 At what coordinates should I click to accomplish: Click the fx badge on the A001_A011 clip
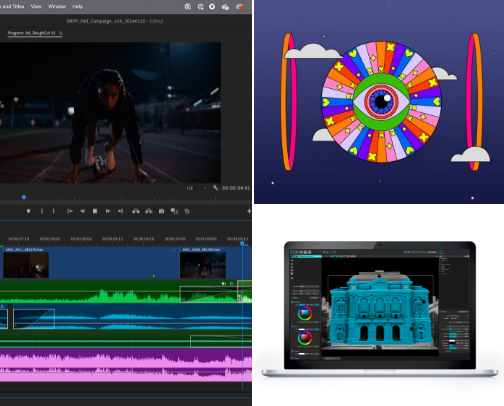[x=174, y=250]
